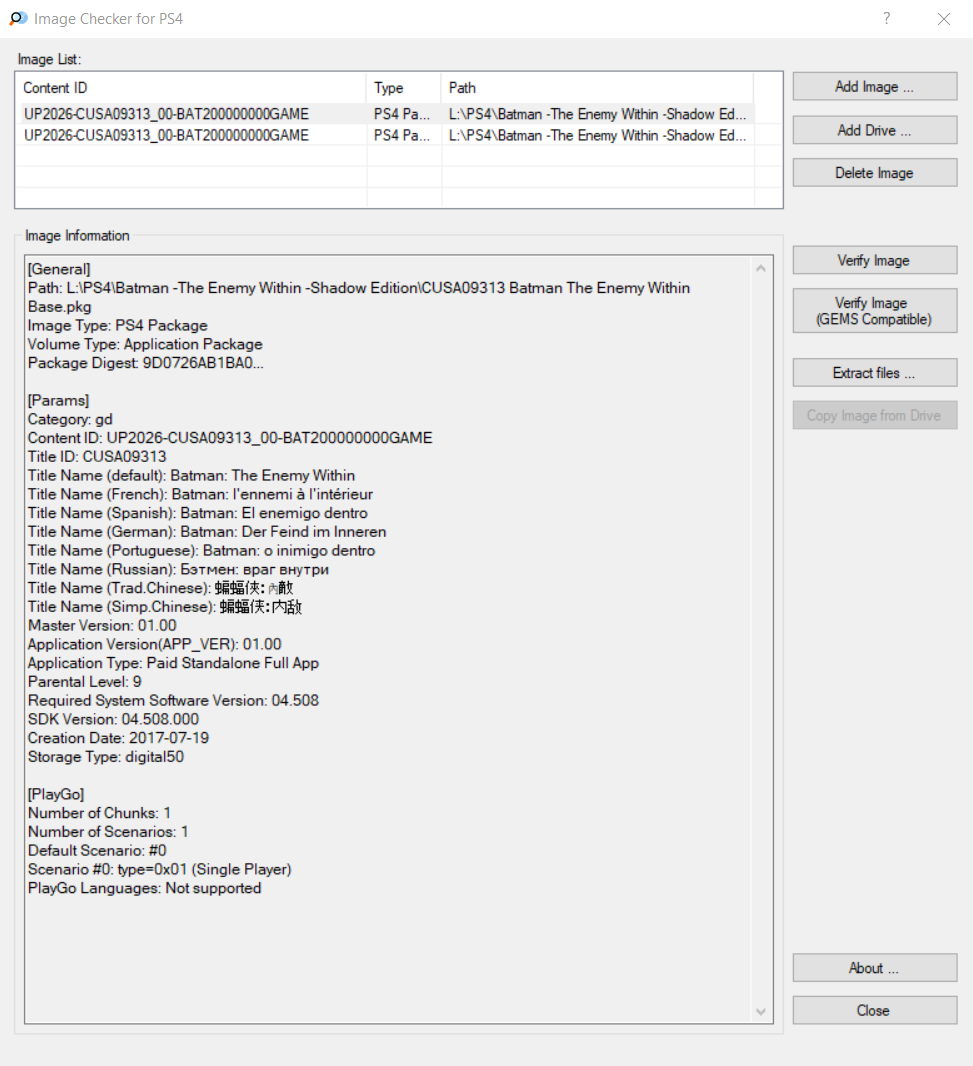The height and width of the screenshot is (1066, 973).
Task: Click the Storage Type: digital50 line
Action: (x=106, y=757)
